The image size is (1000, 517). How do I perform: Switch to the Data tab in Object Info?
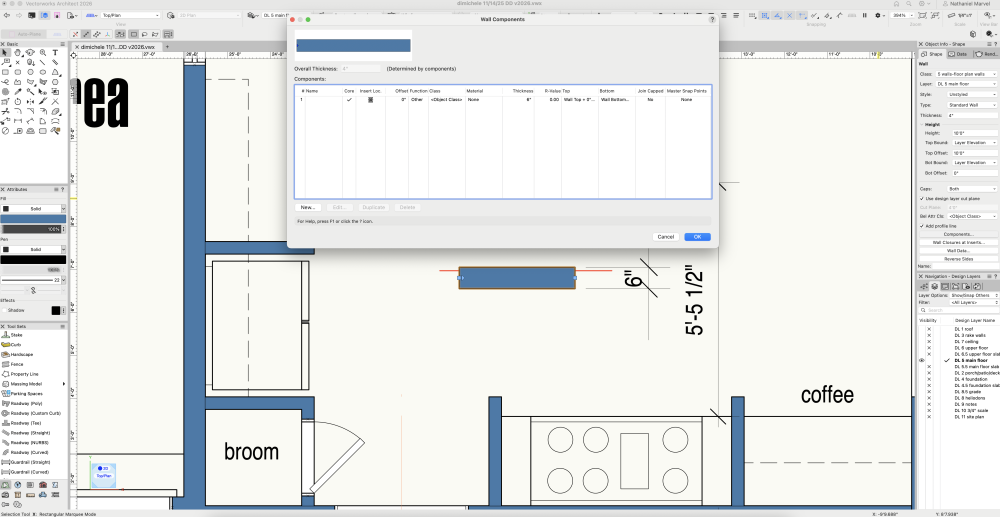958,53
